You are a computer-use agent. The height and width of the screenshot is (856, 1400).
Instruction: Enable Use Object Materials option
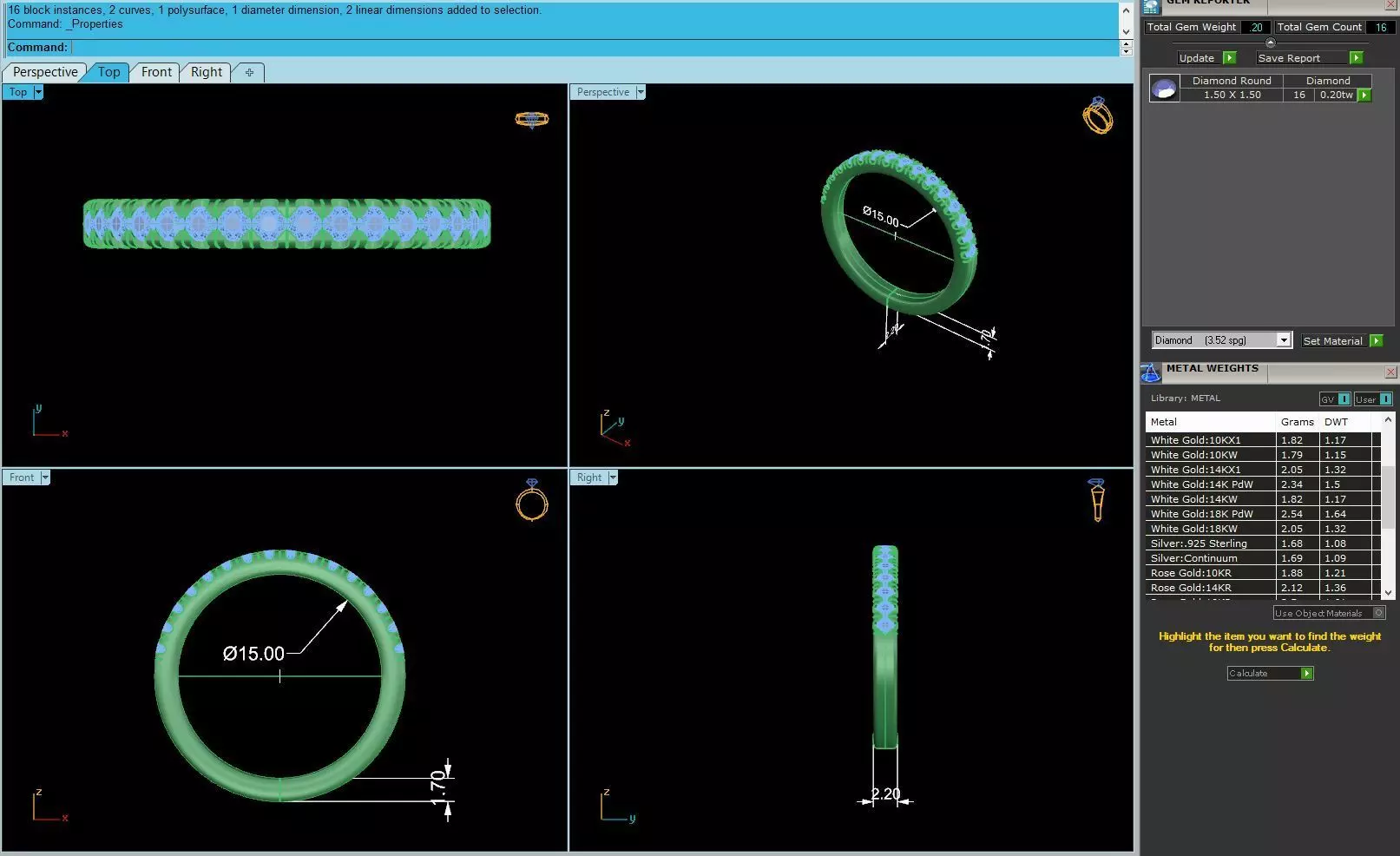coord(1378,613)
